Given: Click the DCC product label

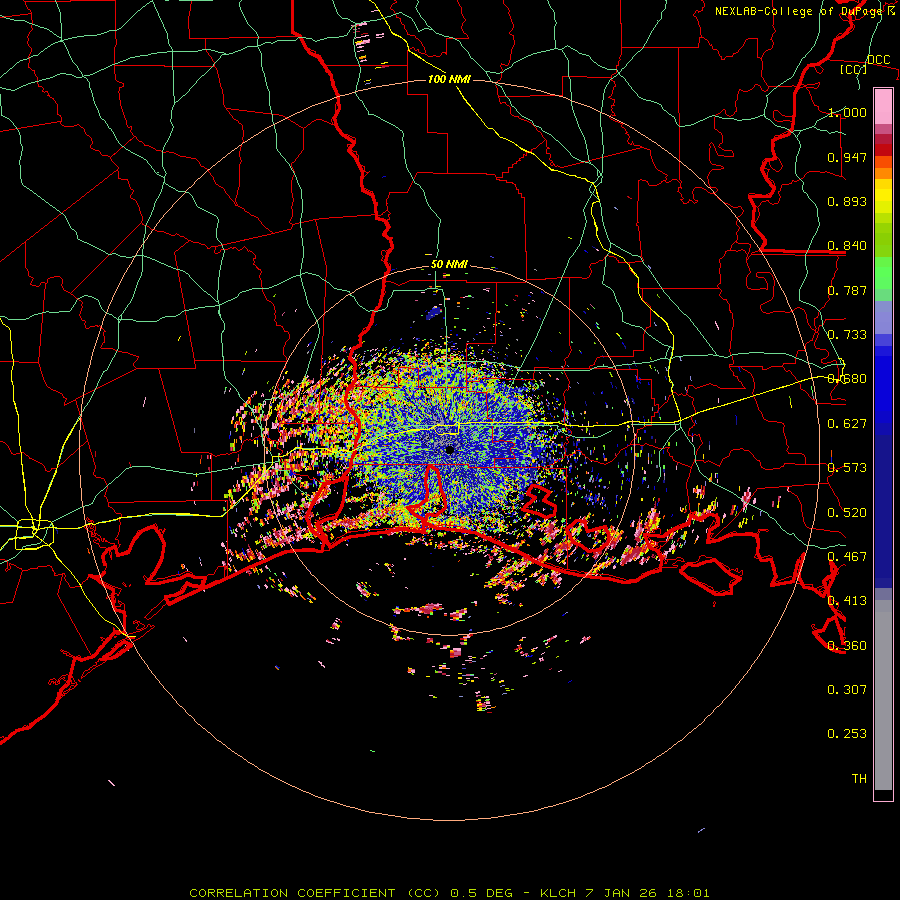Looking at the screenshot, I should [878, 60].
